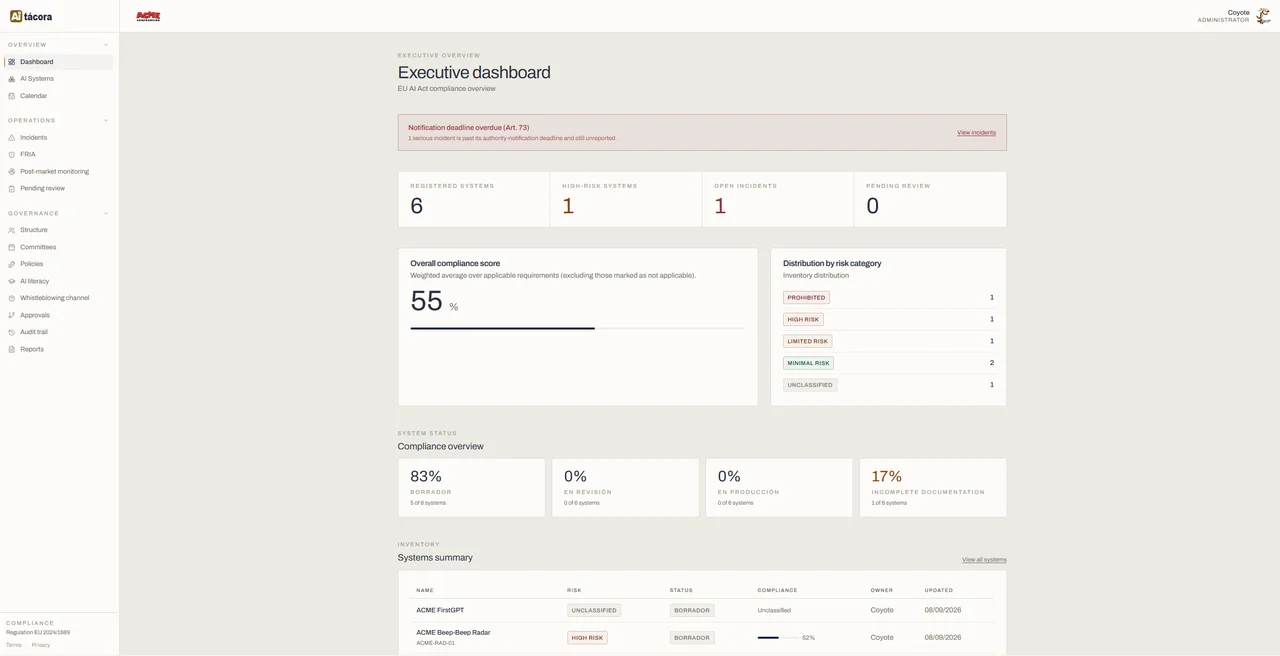The width and height of the screenshot is (1280, 656).
Task: Click the ACME Beep-Beep Radar system name
Action: pos(453,632)
